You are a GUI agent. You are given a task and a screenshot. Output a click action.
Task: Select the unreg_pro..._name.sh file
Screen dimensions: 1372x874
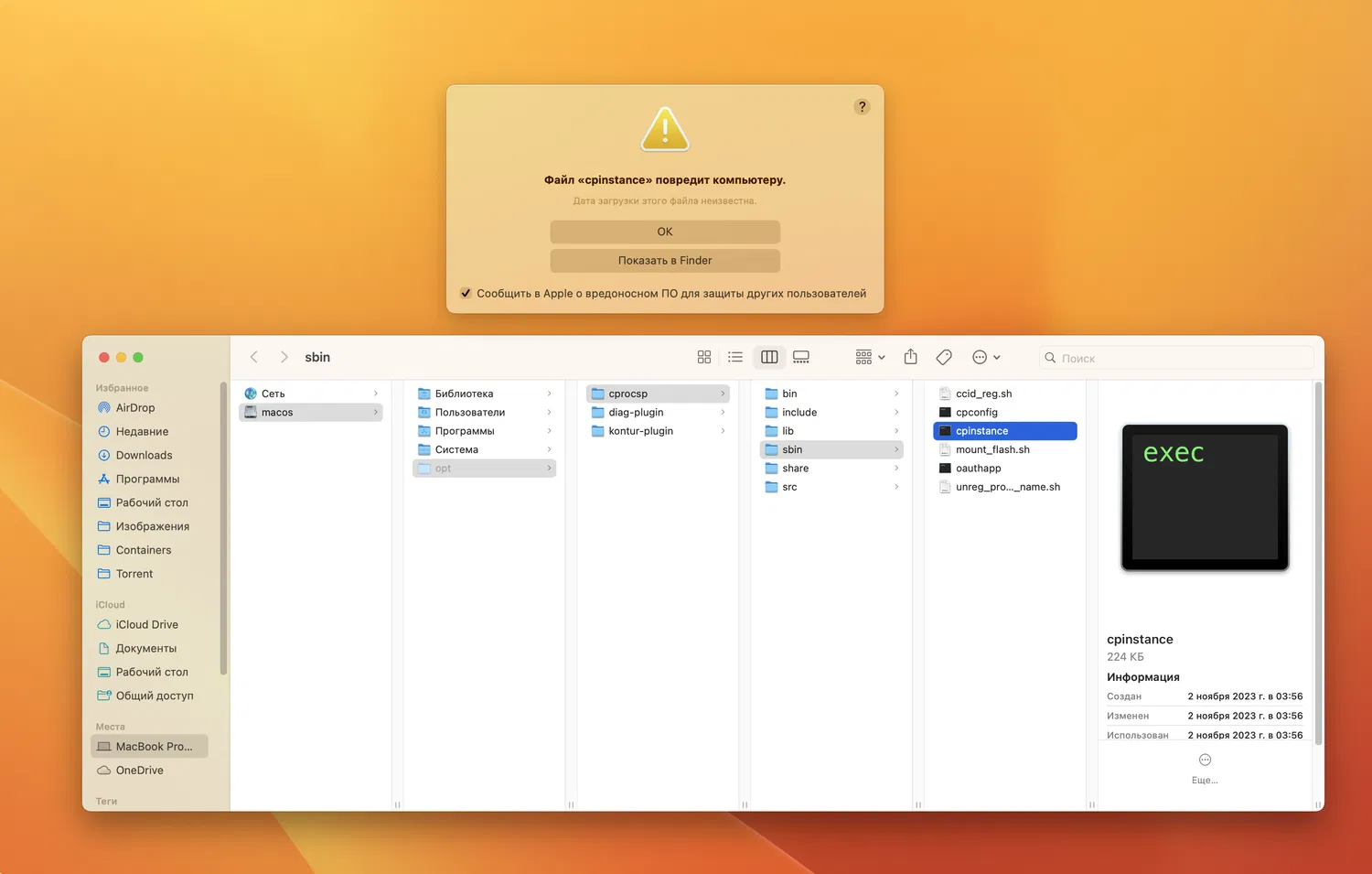point(1005,487)
